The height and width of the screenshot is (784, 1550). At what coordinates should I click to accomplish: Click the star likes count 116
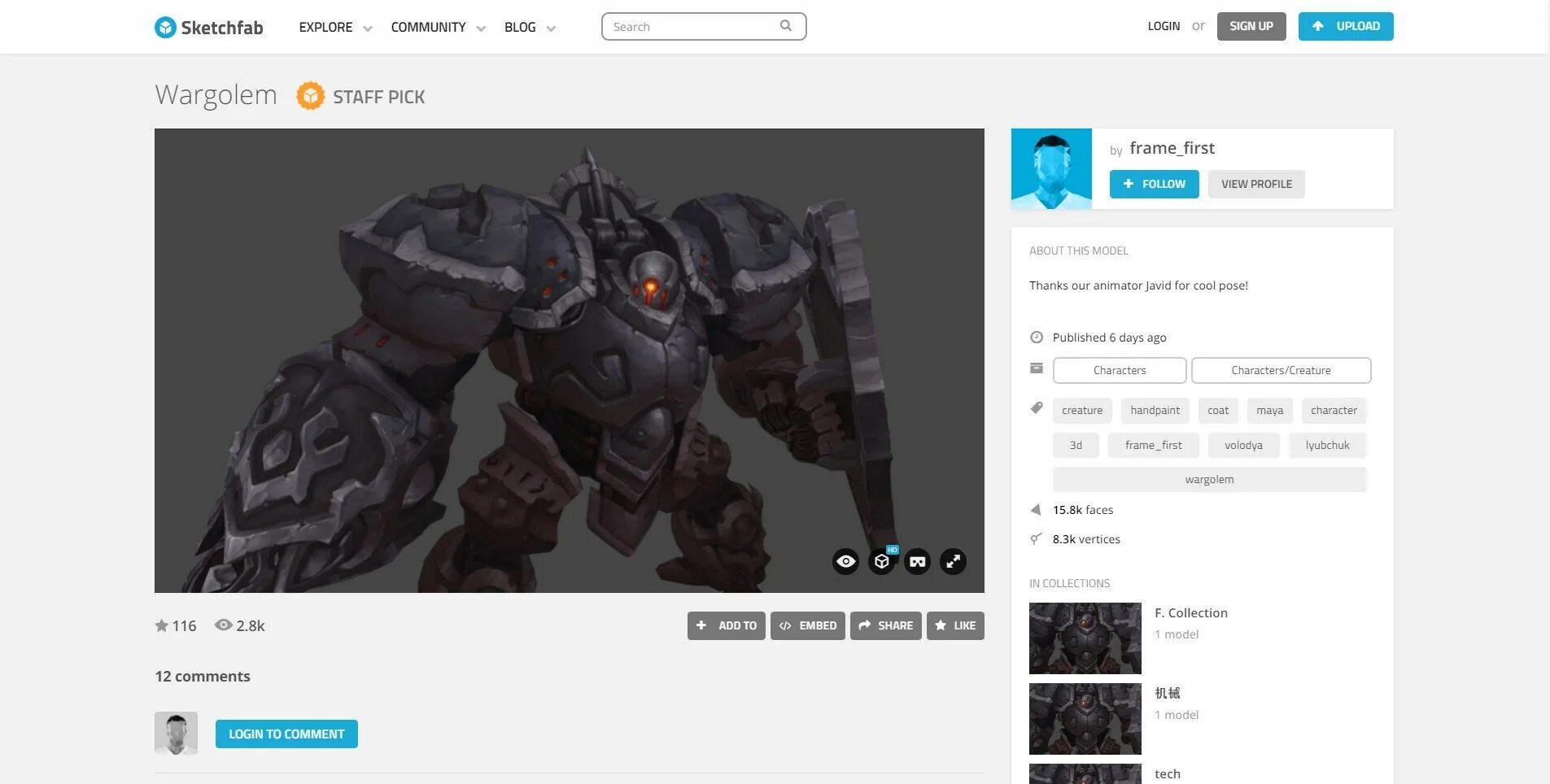[176, 625]
